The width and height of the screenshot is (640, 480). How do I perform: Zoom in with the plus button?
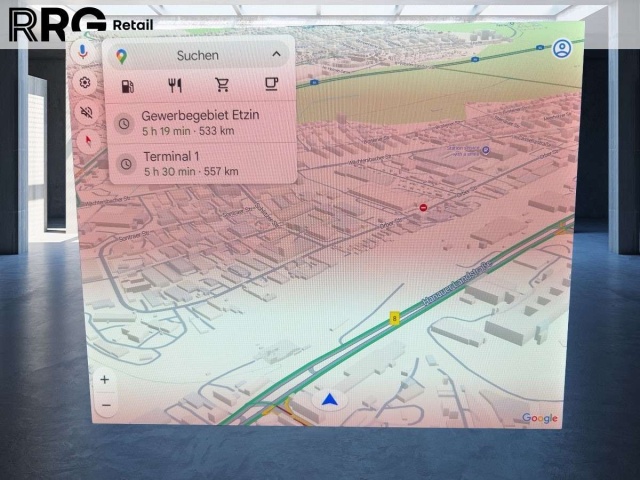coord(104,380)
